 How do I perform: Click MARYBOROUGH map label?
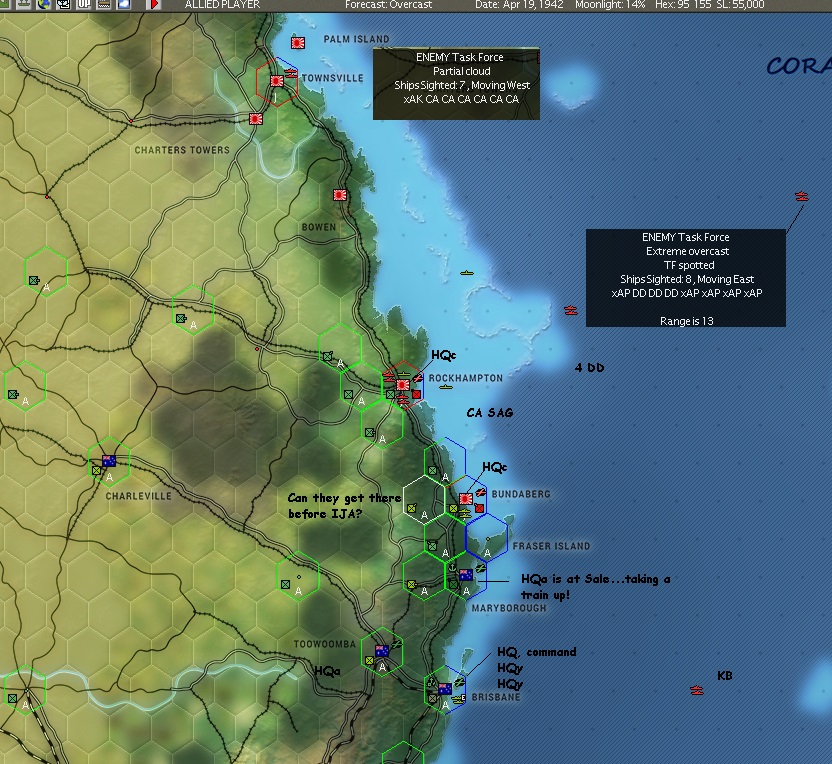509,608
